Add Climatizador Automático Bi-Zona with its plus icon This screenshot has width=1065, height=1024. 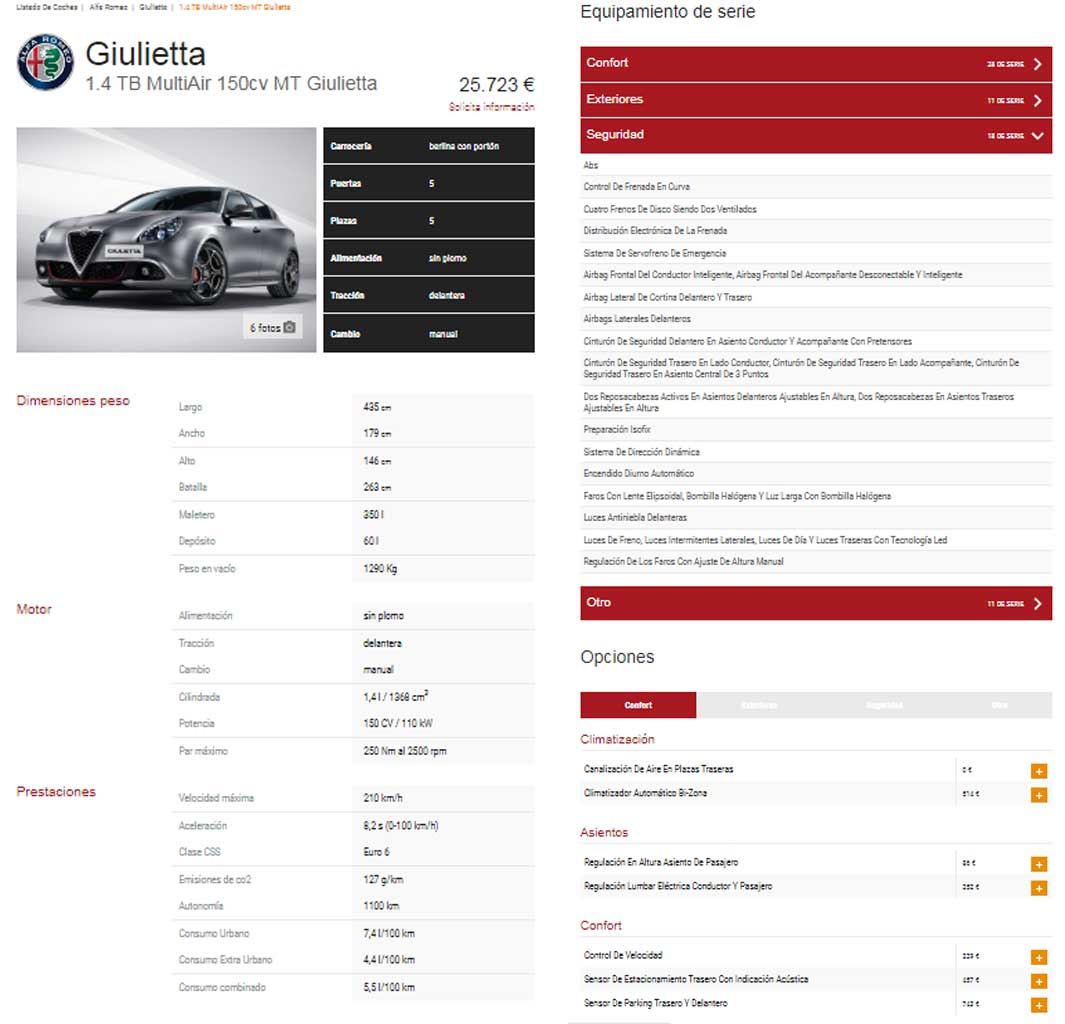[1039, 794]
